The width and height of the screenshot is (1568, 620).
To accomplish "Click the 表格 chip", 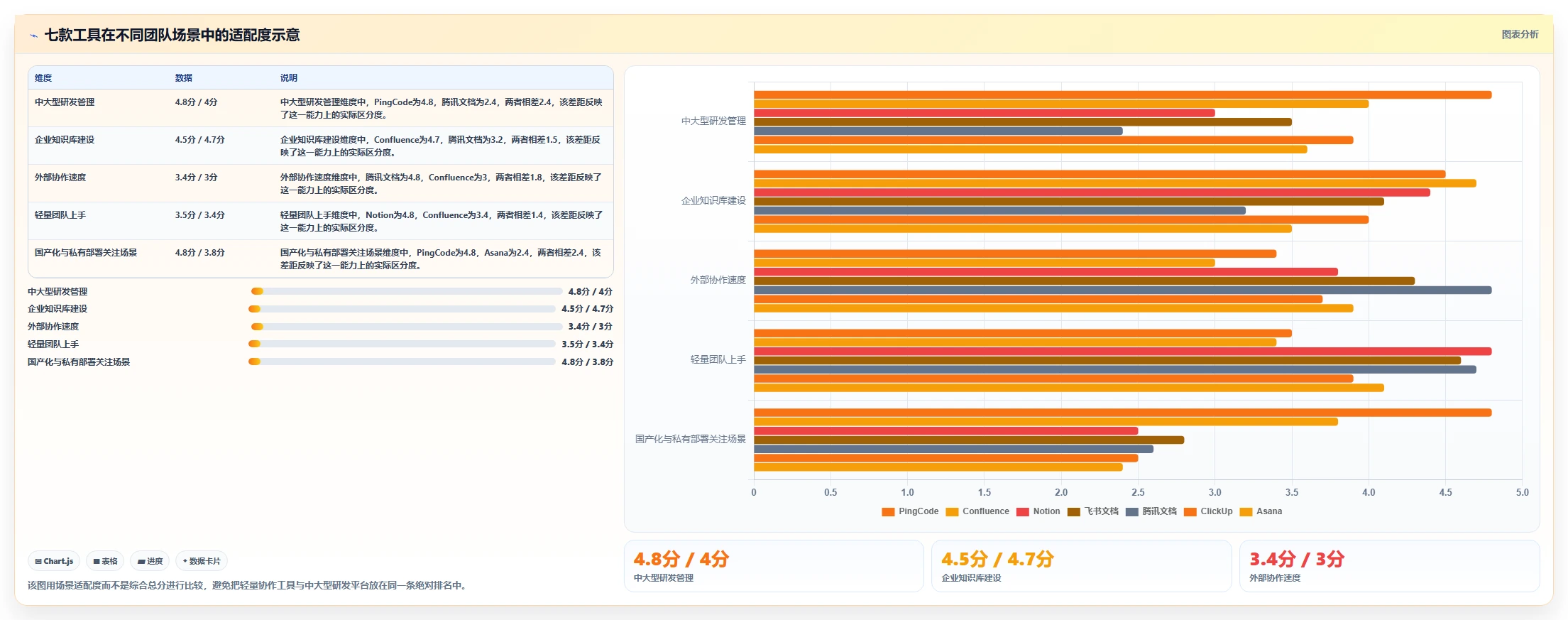I will (105, 561).
